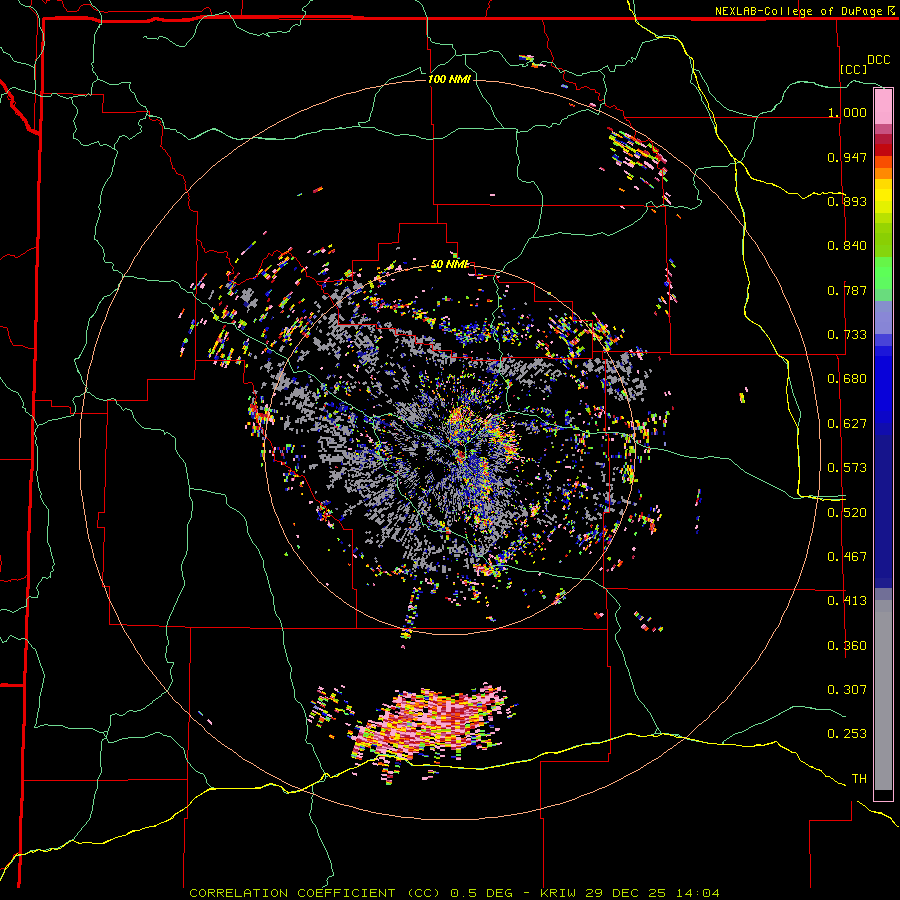900x900 pixels.
Task: Click the 100 NMI range ring label
Action: pos(449,79)
